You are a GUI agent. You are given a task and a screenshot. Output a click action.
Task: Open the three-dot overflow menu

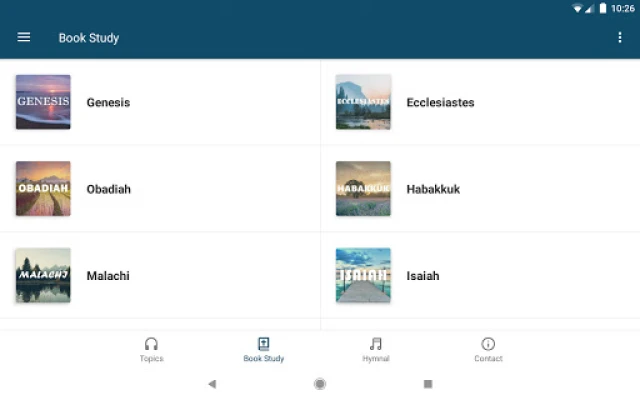click(620, 38)
